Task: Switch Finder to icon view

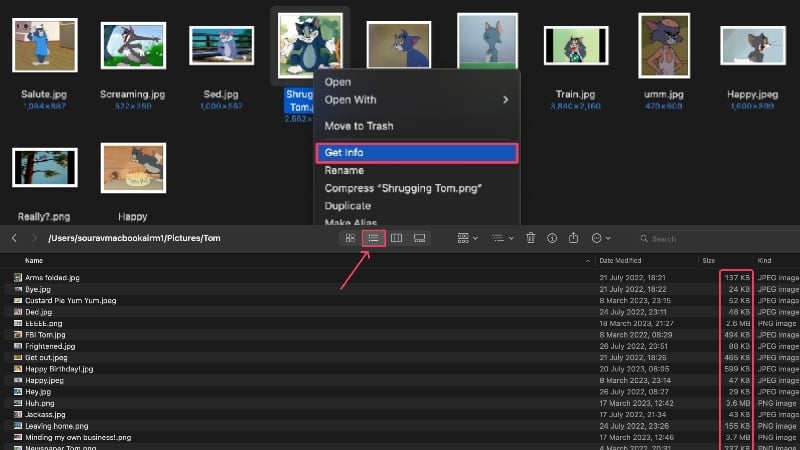Action: click(x=350, y=238)
